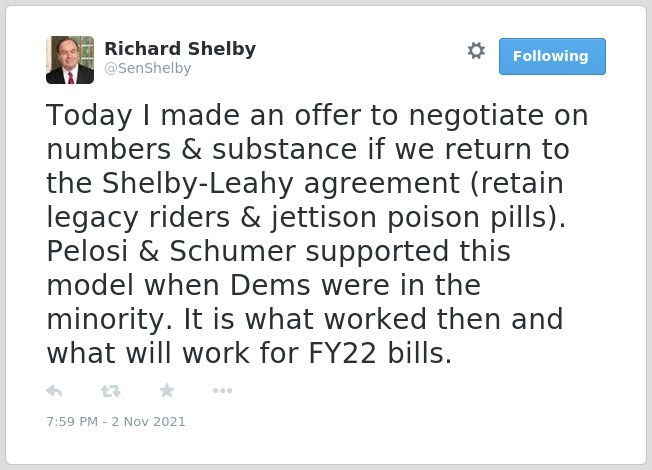Click the word "Schumer" in the tweet
The image size is (652, 470).
pos(232,251)
